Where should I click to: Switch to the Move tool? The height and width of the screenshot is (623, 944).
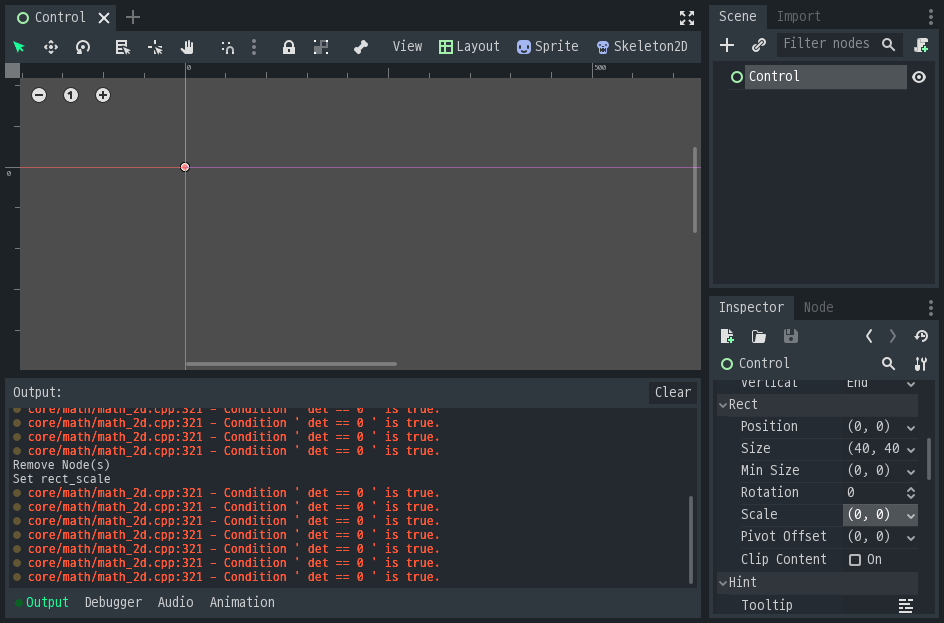[x=50, y=46]
